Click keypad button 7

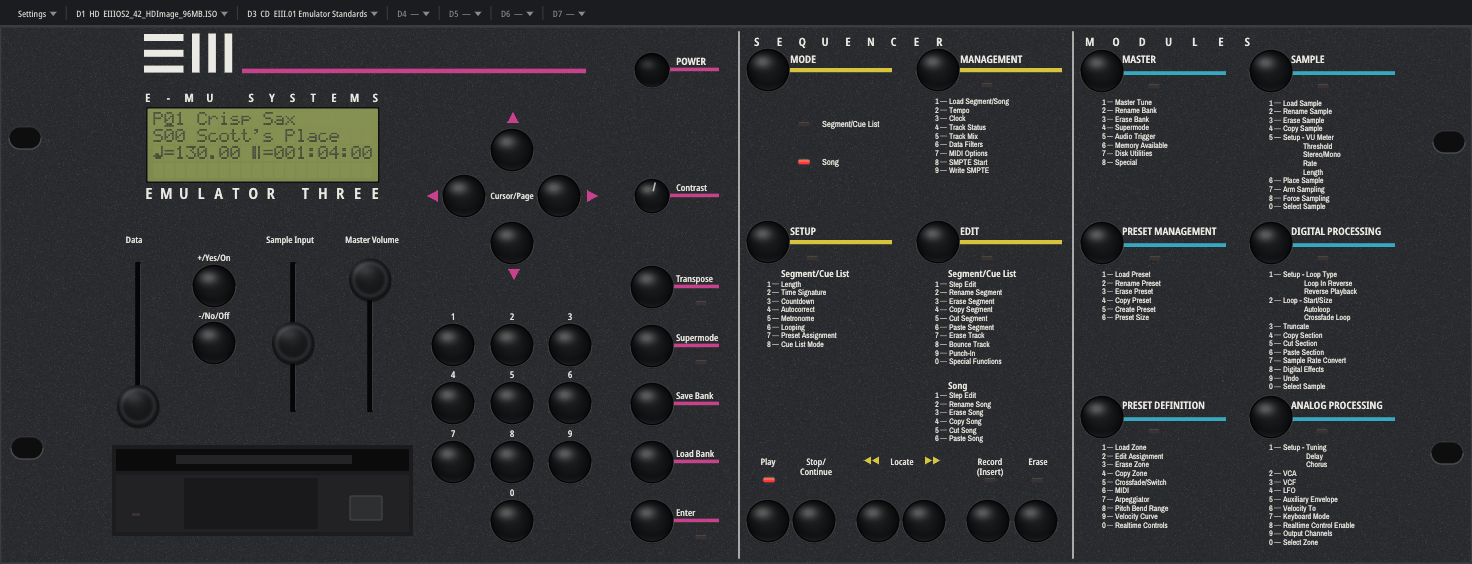452,462
